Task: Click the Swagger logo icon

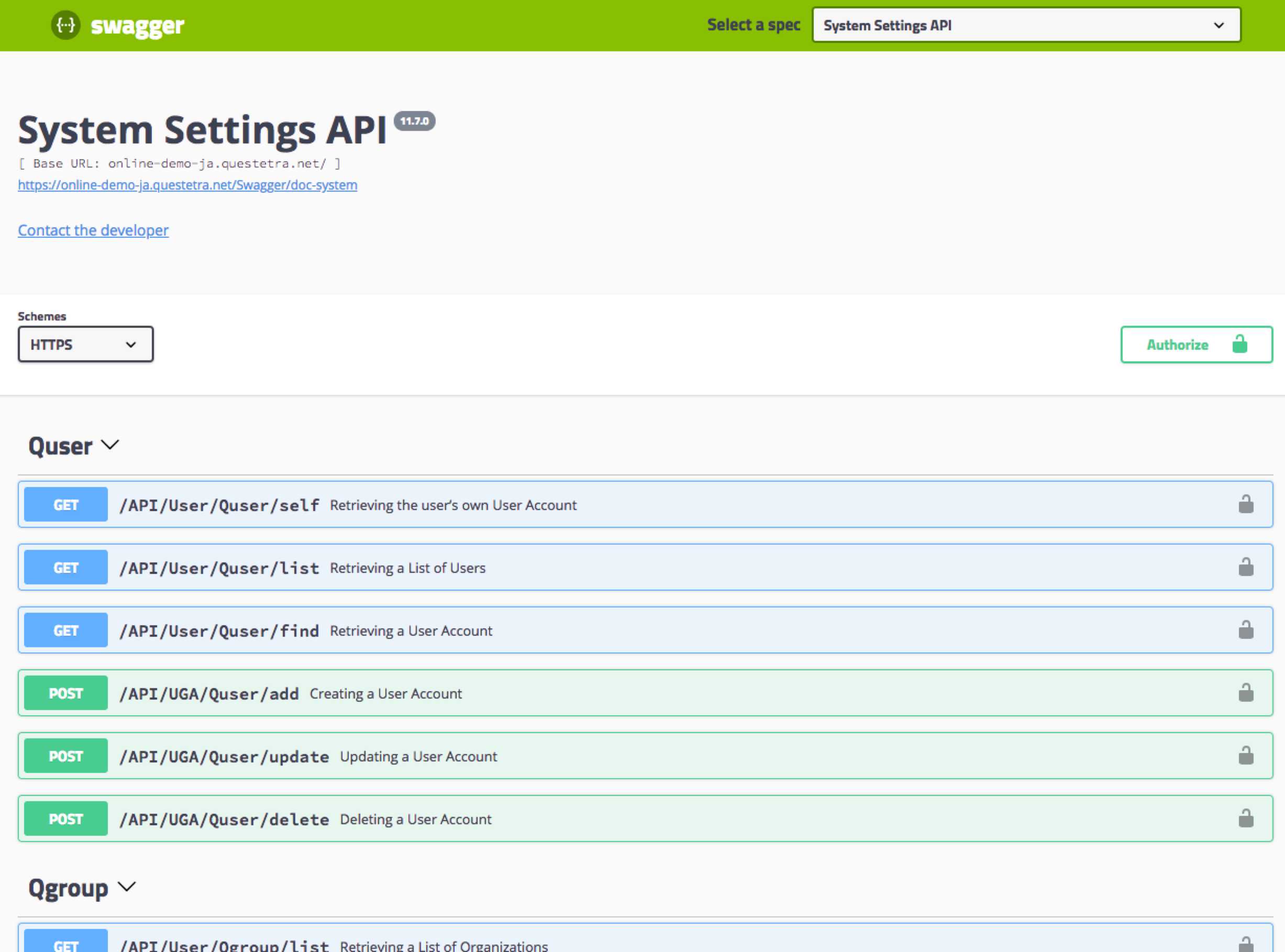Action: pos(65,25)
